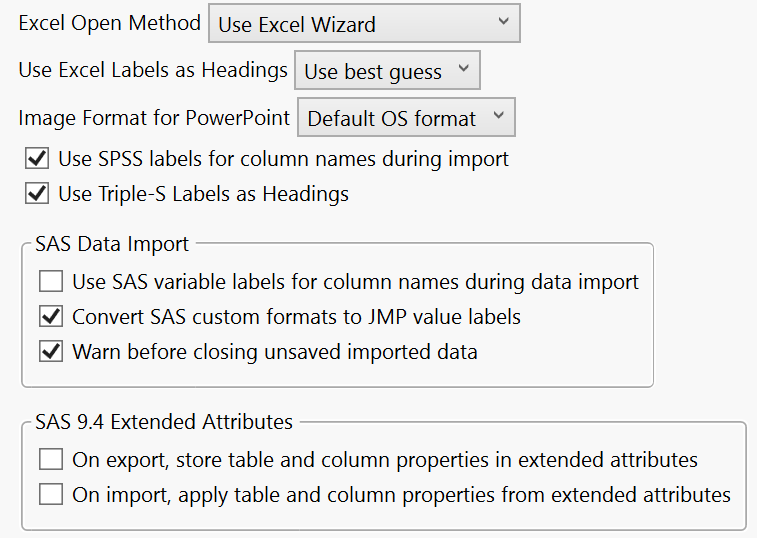Expand the Use Excel Labels as Headings dropdown
The image size is (757, 538).
click(x=386, y=72)
